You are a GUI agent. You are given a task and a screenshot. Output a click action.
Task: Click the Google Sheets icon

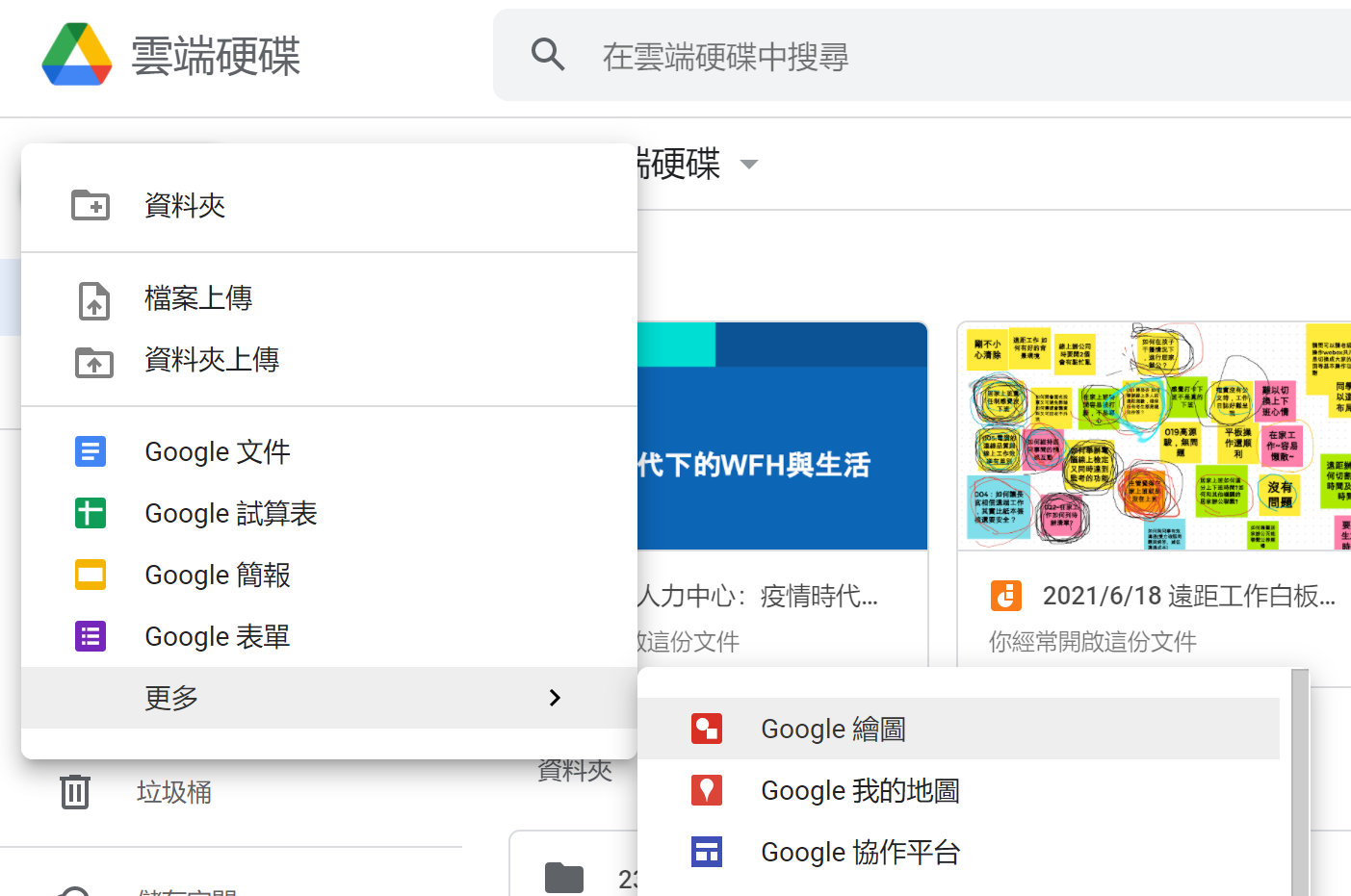click(91, 513)
